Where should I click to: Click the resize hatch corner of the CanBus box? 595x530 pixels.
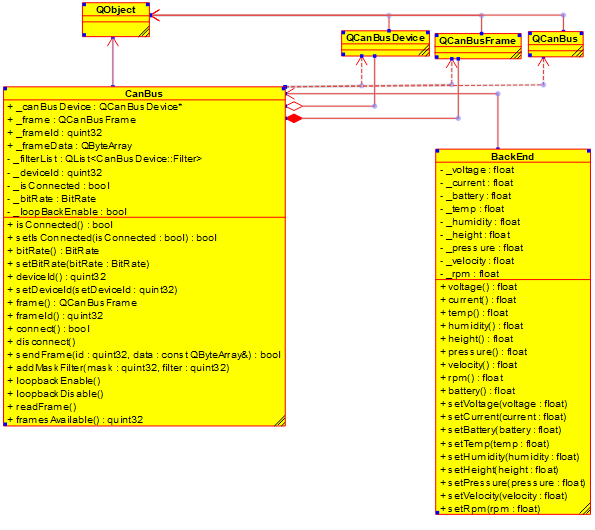[x=280, y=421]
